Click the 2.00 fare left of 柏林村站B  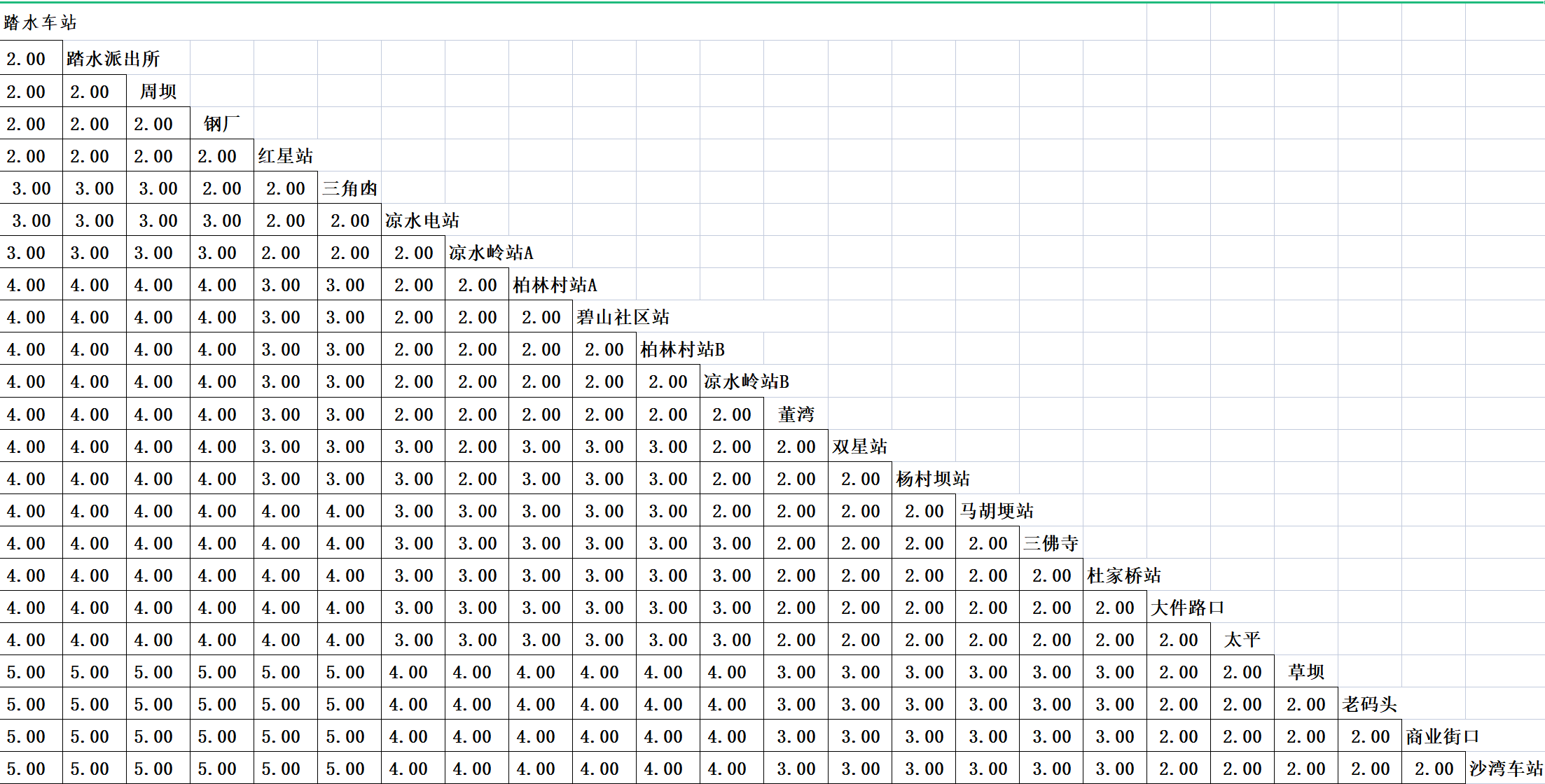604,349
